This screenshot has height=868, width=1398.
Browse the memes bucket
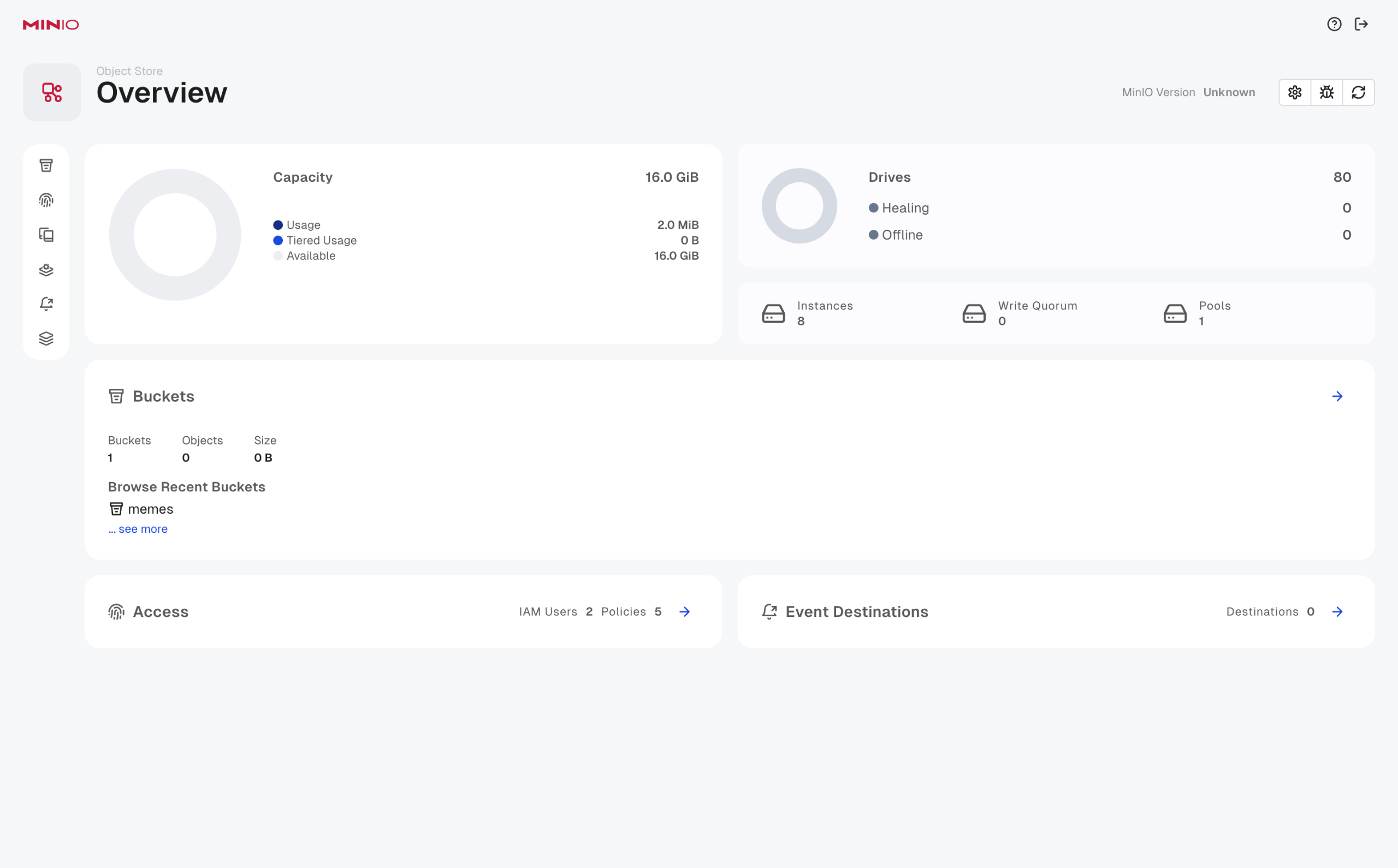[x=150, y=509]
